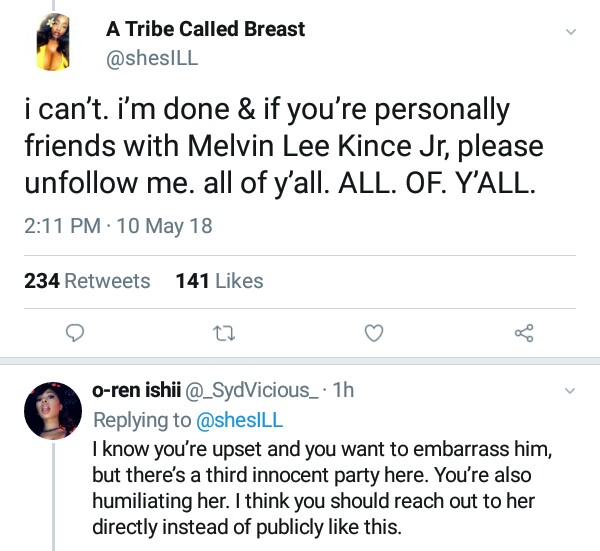Open the main tweet text about Melvin Lee Kince Jr
The image size is (600, 551).
pyautogui.click(x=283, y=146)
